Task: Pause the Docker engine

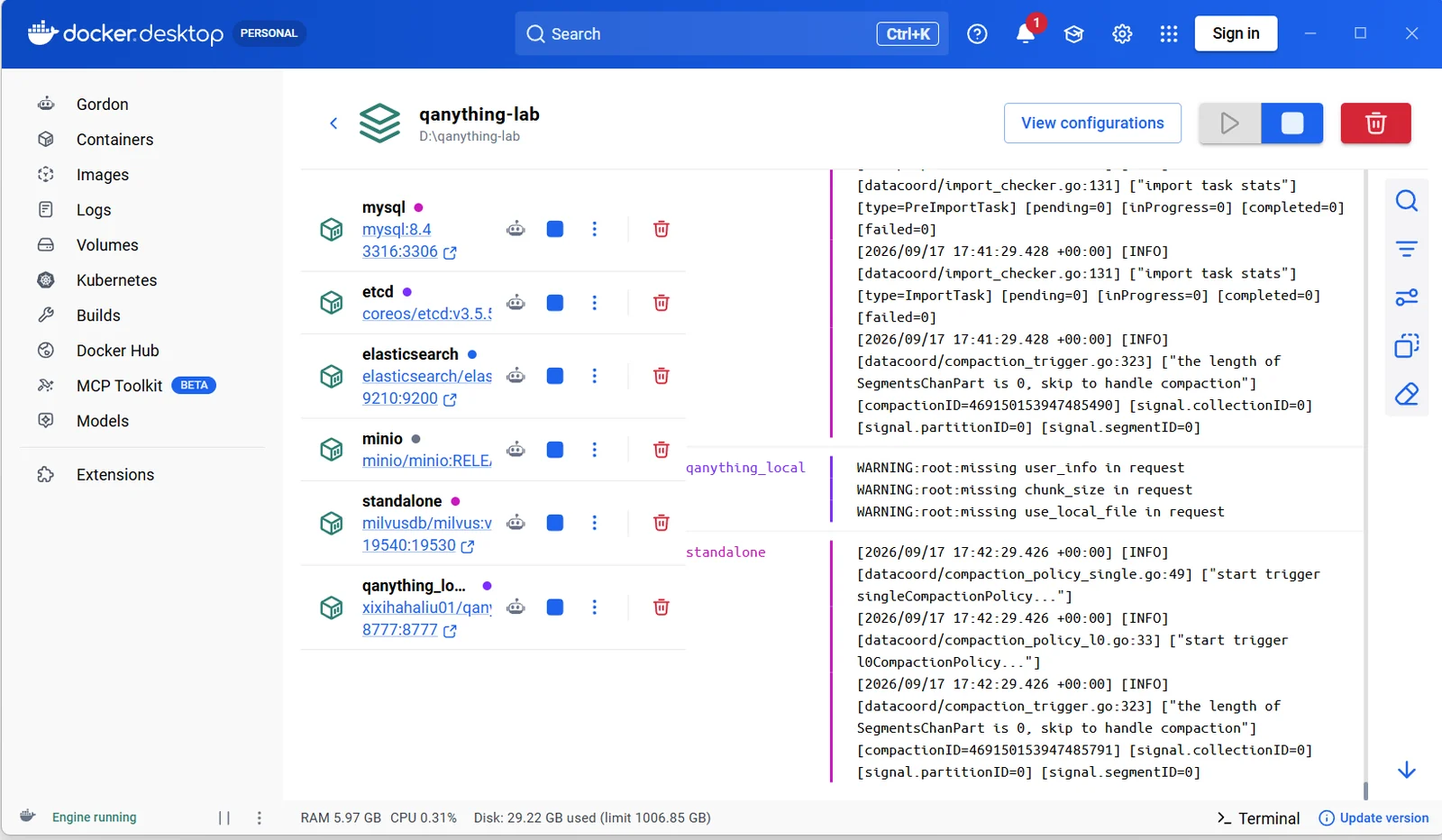Action: (224, 818)
